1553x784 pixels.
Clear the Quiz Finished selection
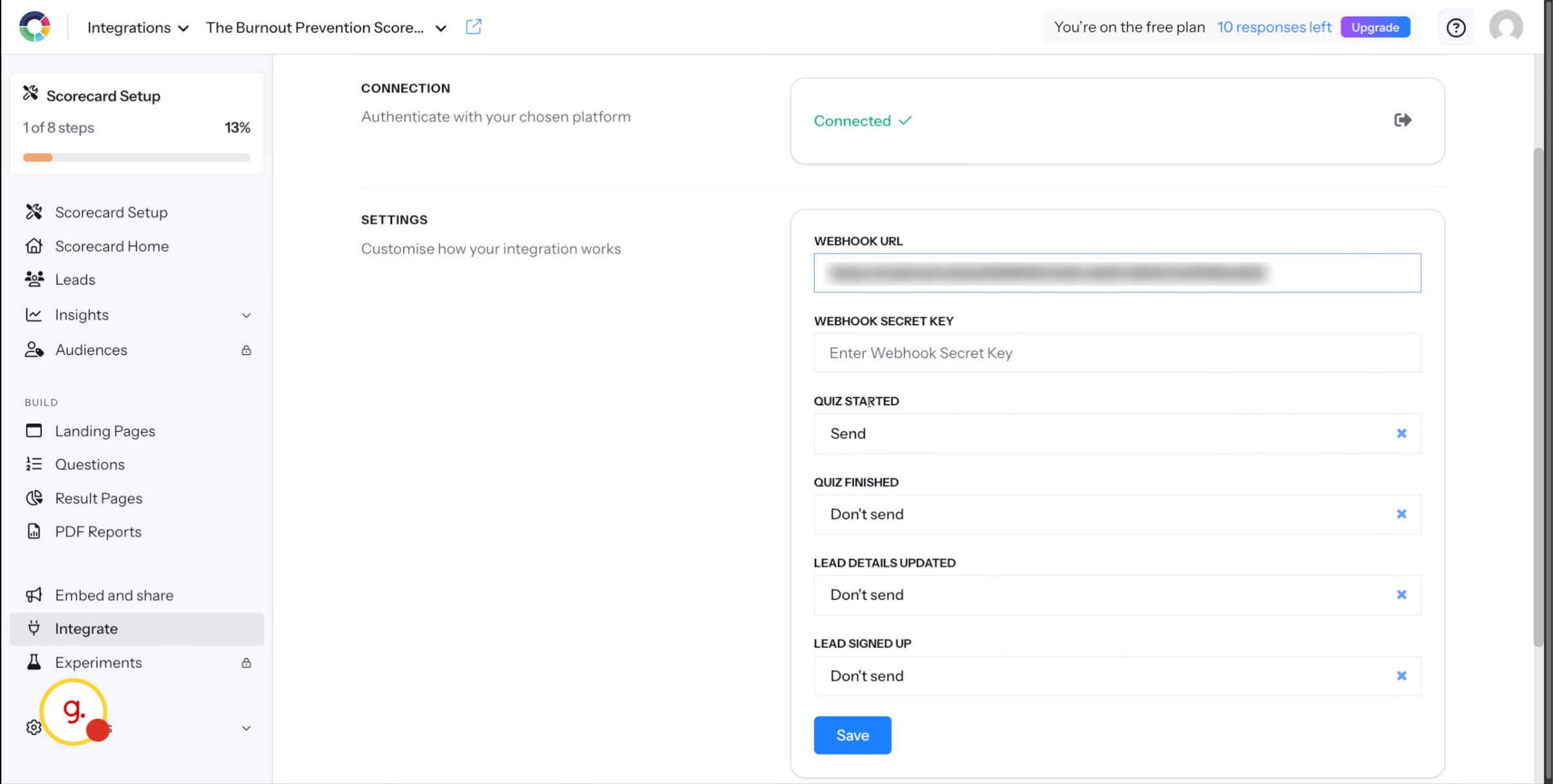(x=1402, y=514)
